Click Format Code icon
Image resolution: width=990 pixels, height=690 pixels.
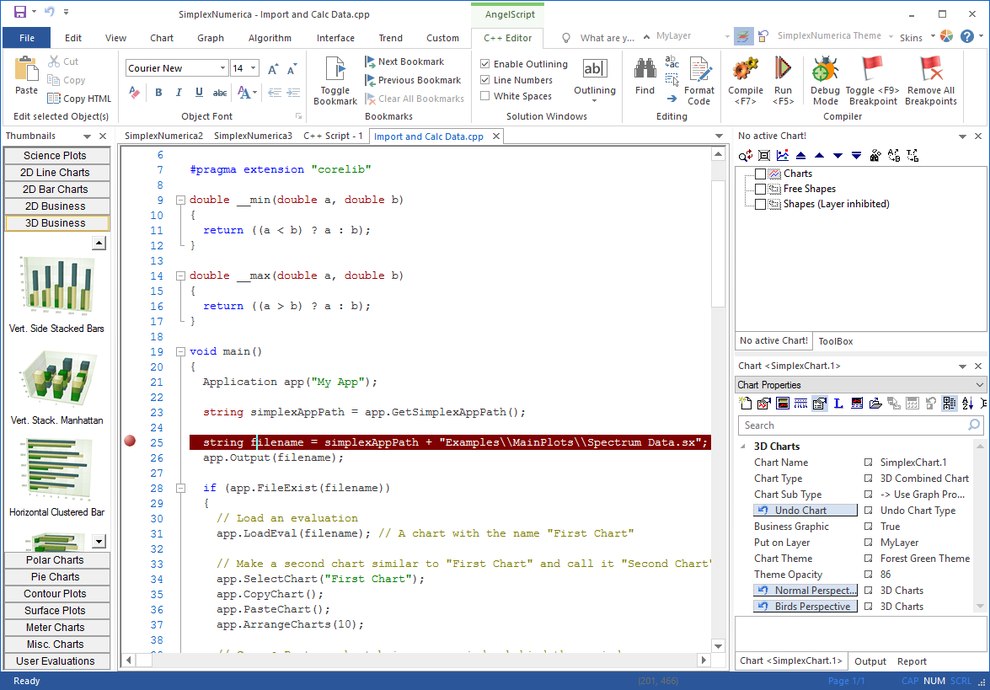[x=700, y=69]
